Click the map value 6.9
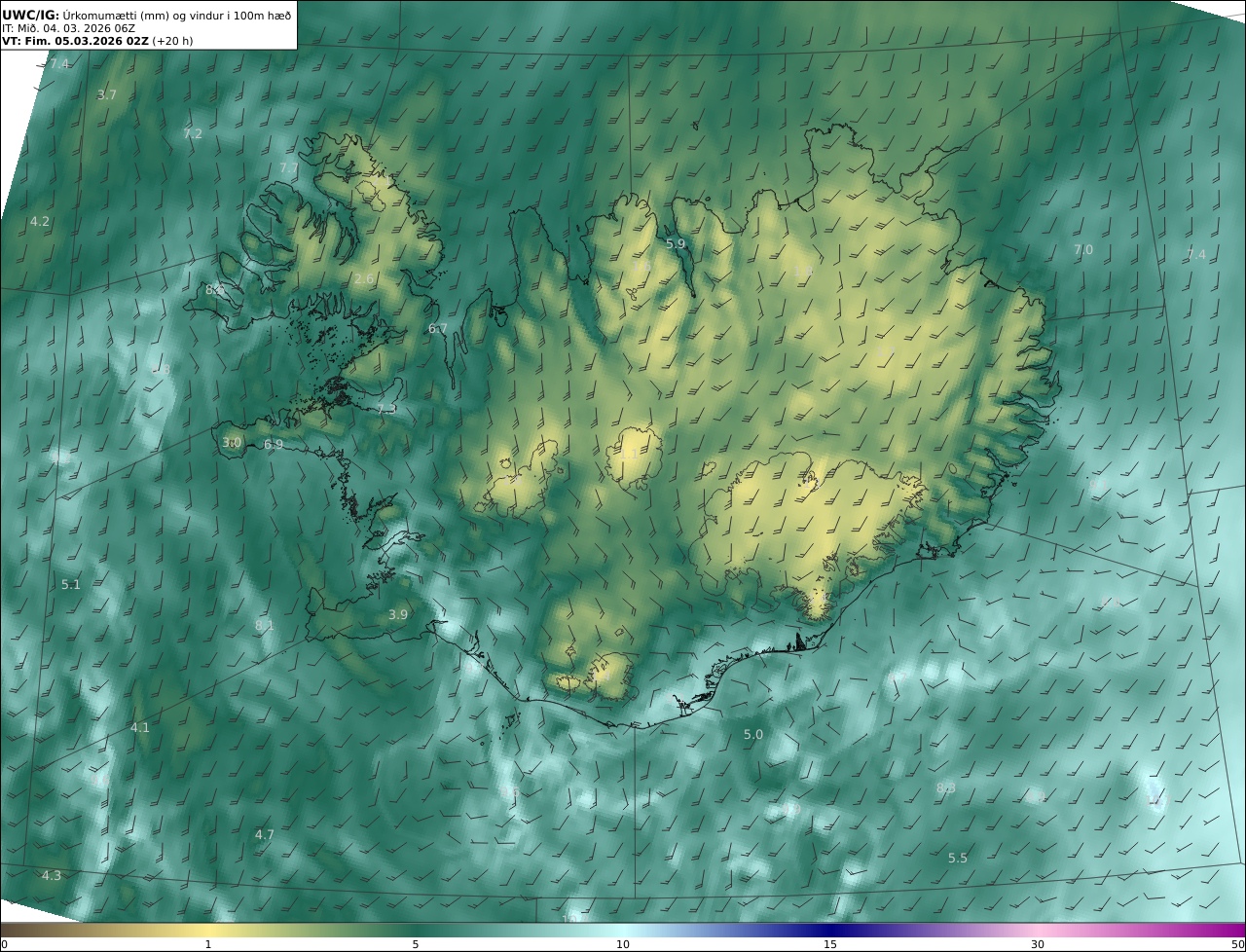 (x=274, y=444)
